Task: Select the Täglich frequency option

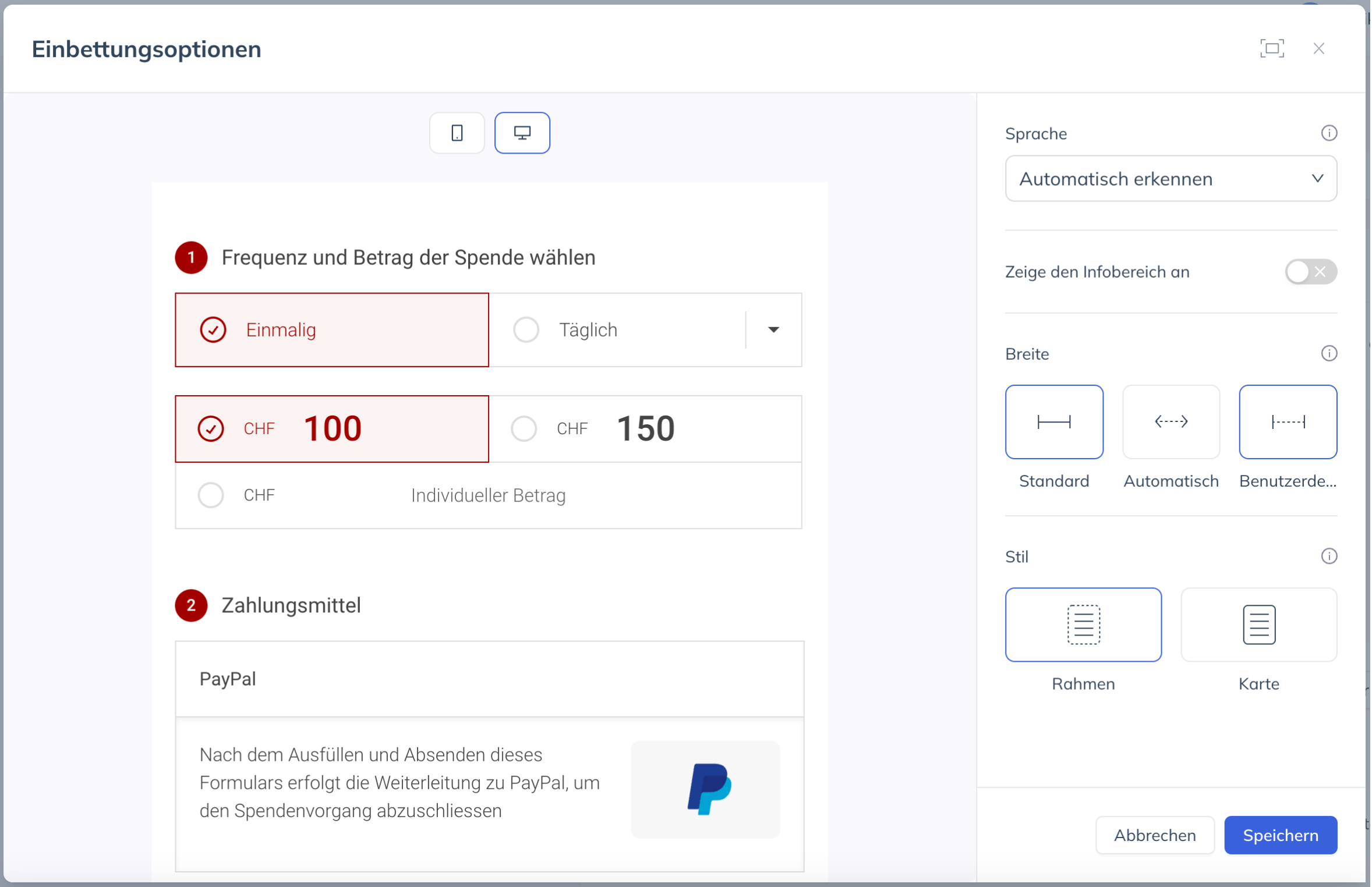Action: [617, 330]
